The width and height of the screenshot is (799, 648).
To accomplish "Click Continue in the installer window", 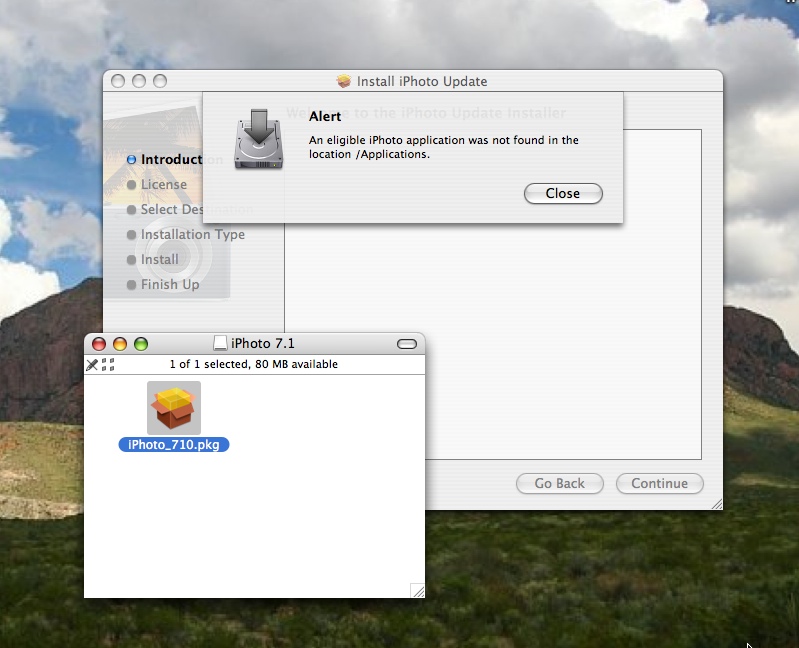I will [659, 483].
